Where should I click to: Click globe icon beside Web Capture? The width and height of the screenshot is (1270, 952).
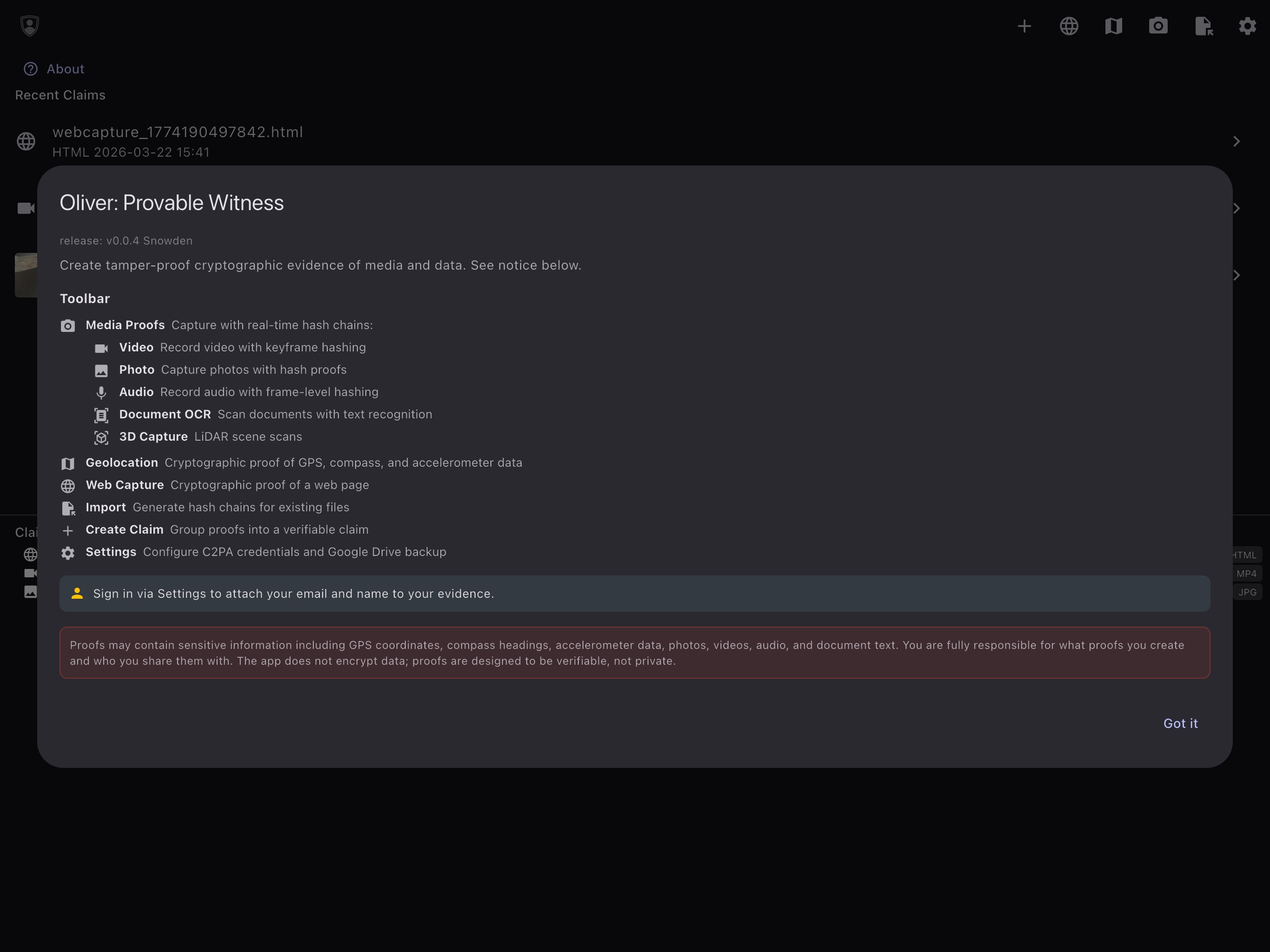tap(68, 486)
